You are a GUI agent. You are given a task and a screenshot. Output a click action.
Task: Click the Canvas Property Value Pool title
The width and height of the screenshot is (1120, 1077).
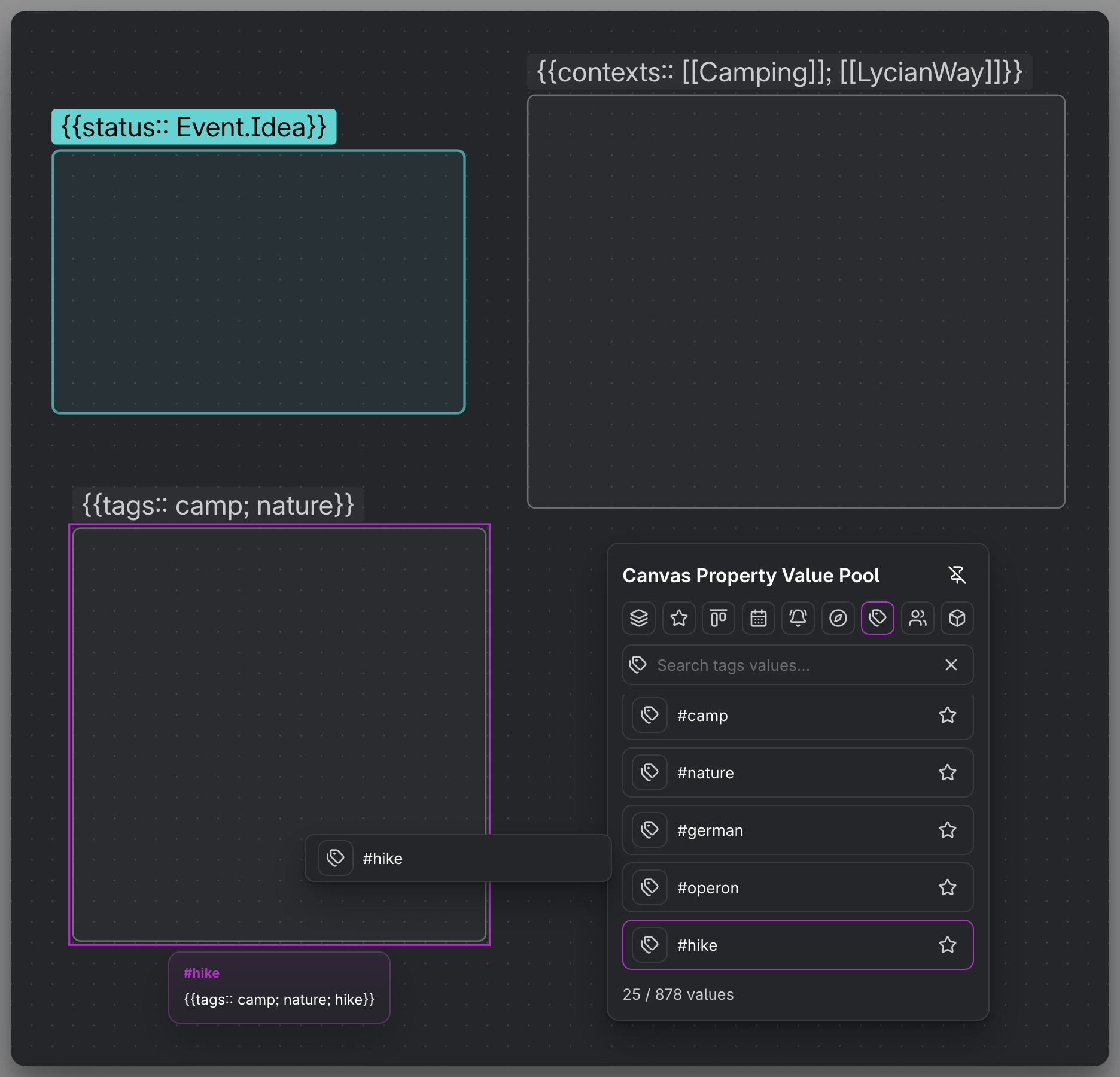751,575
